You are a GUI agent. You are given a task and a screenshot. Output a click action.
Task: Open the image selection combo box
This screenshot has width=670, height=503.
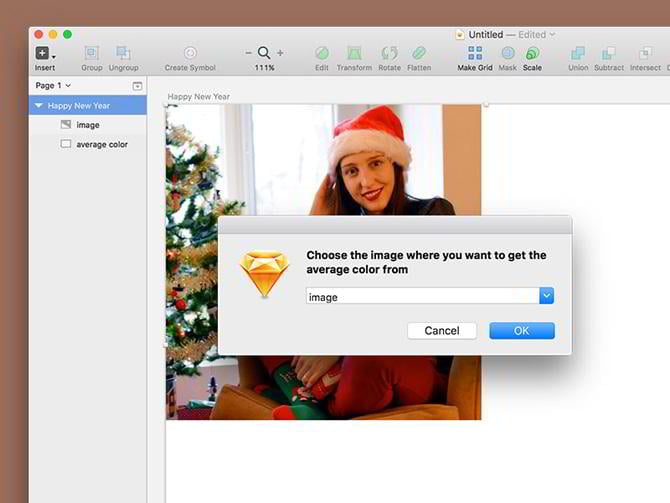click(x=546, y=296)
